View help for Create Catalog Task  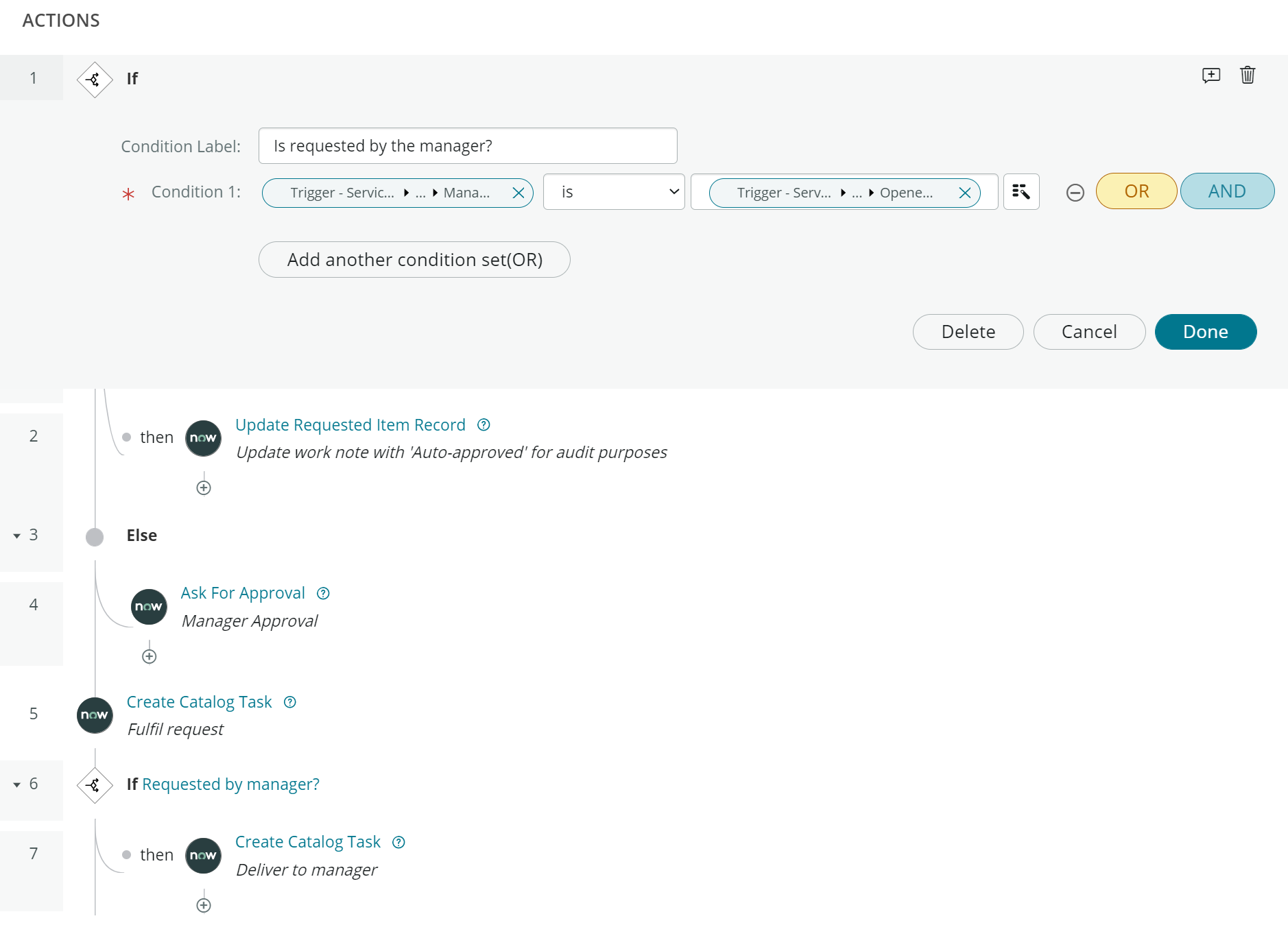(290, 701)
